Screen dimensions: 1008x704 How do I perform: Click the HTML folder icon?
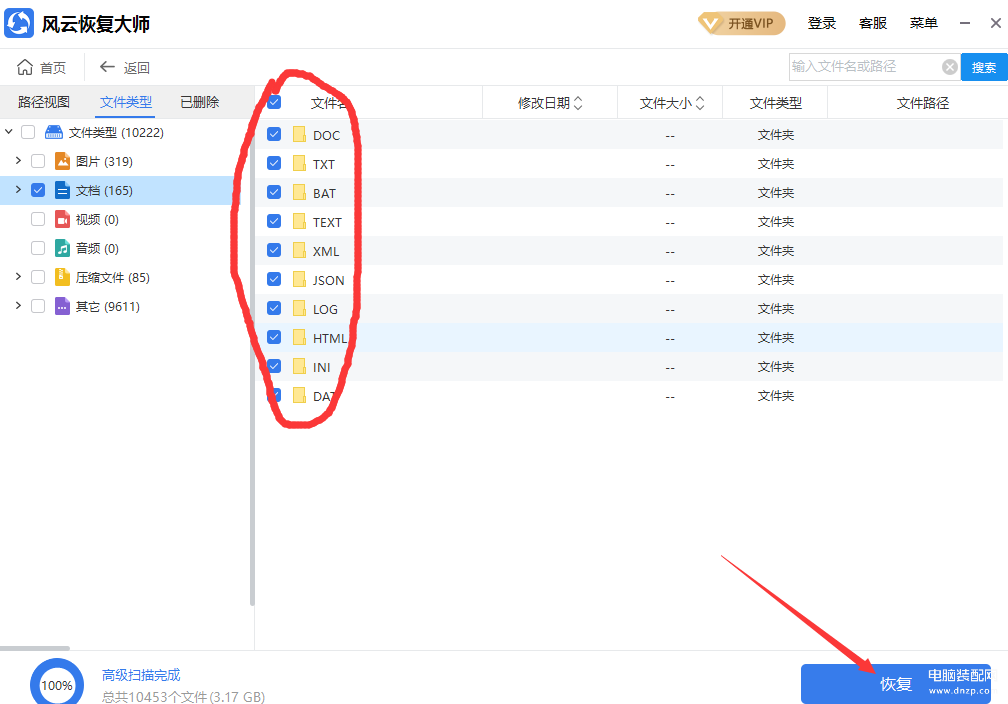pyautogui.click(x=299, y=337)
